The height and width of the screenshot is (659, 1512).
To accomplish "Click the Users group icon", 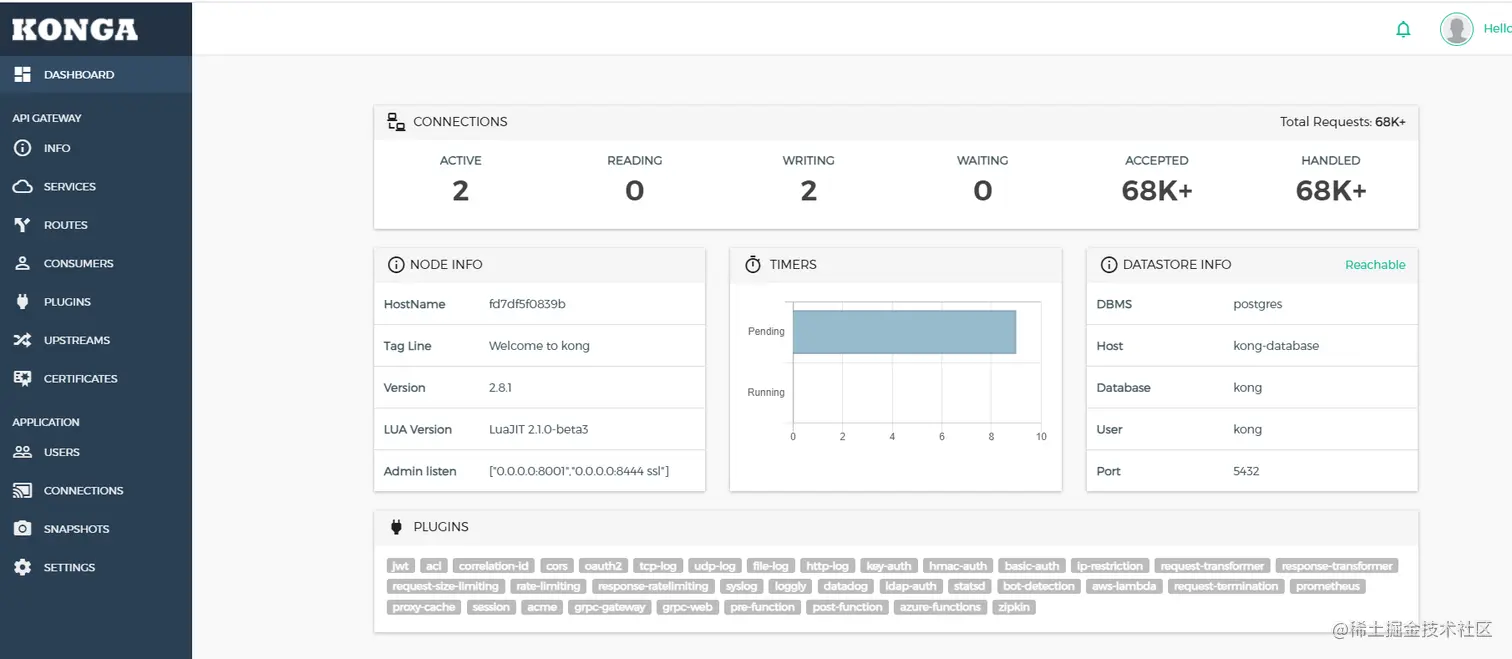I will 22,452.
